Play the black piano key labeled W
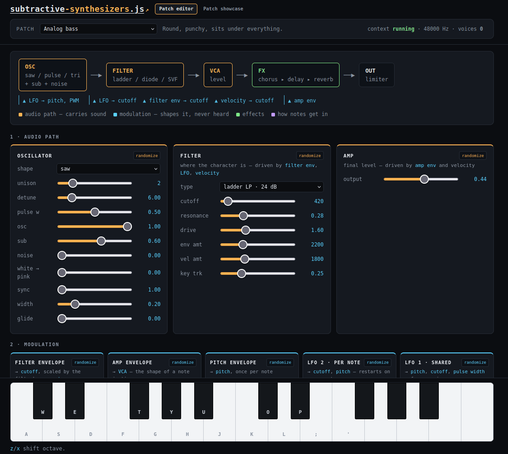Viewport: 508px width, 454px height. pos(43,401)
